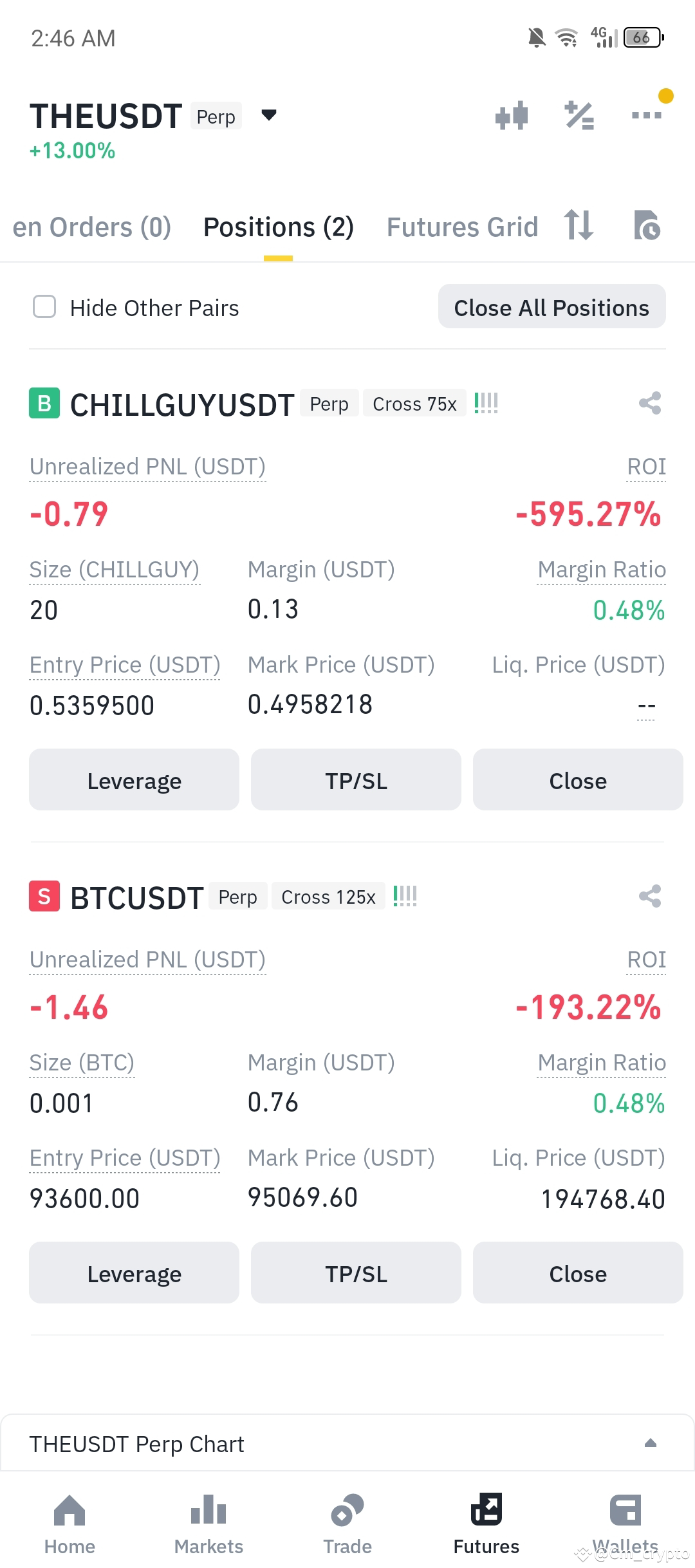
Task: Switch to the Open Orders tab
Action: (x=91, y=227)
